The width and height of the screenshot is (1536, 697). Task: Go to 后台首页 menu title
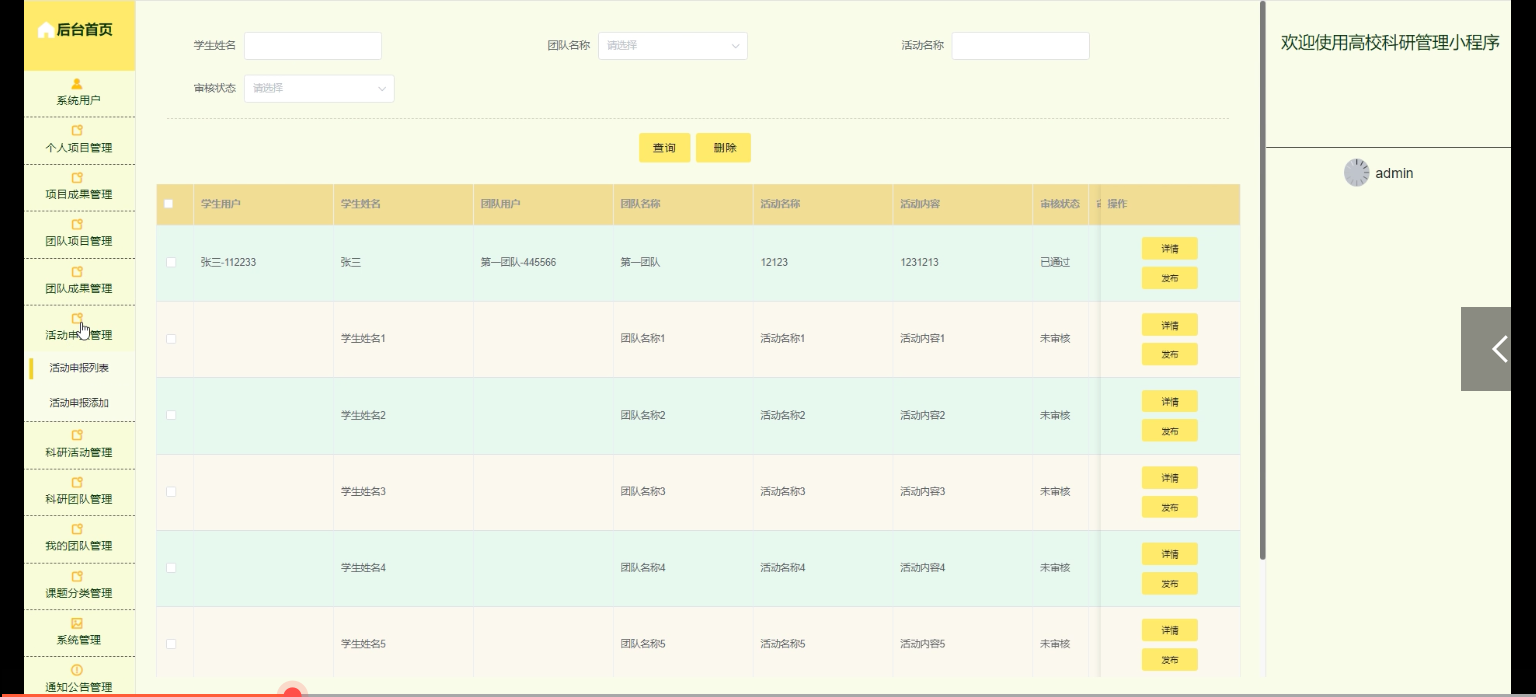(x=84, y=30)
